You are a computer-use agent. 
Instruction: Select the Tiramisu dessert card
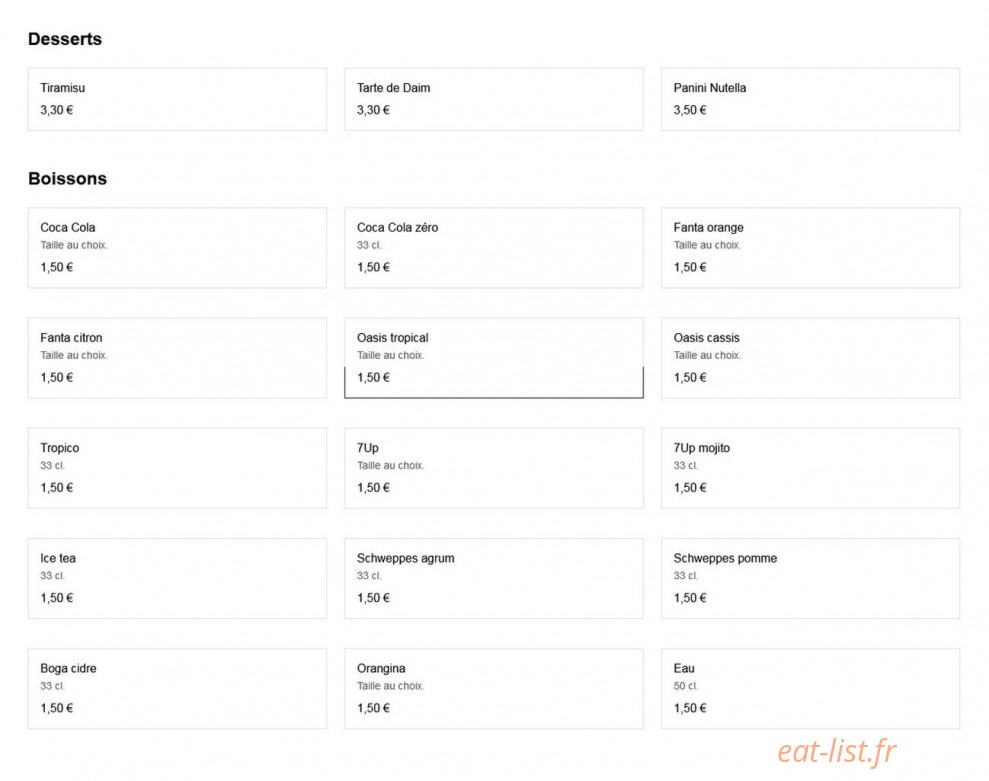tap(177, 99)
